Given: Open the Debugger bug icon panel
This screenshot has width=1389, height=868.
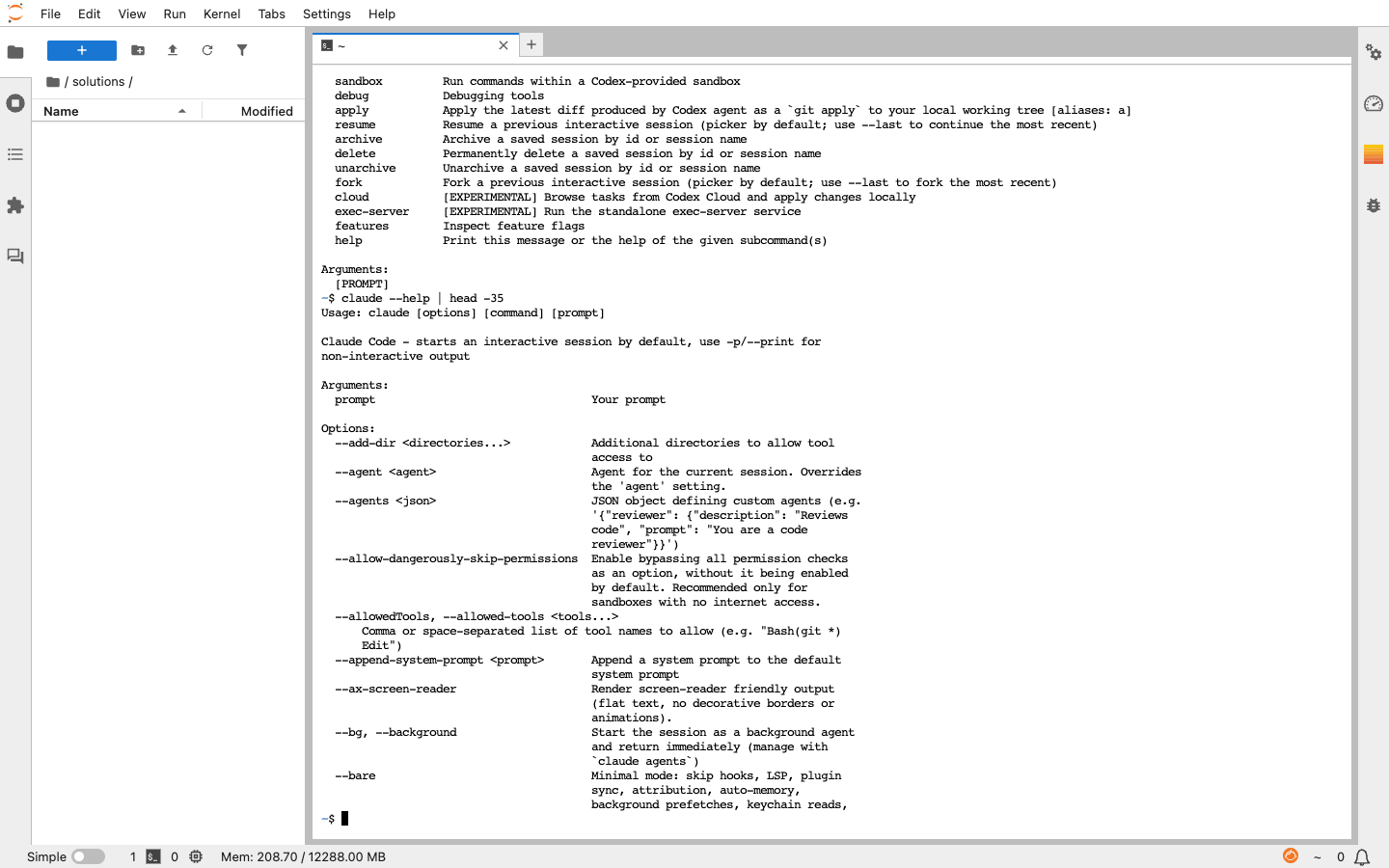Looking at the screenshot, I should [x=1374, y=205].
